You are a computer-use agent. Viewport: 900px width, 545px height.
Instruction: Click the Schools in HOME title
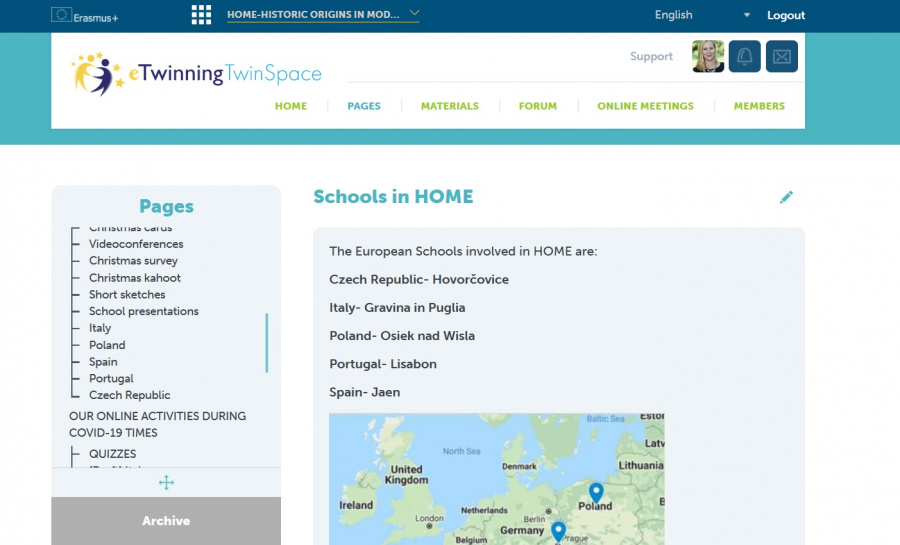393,197
